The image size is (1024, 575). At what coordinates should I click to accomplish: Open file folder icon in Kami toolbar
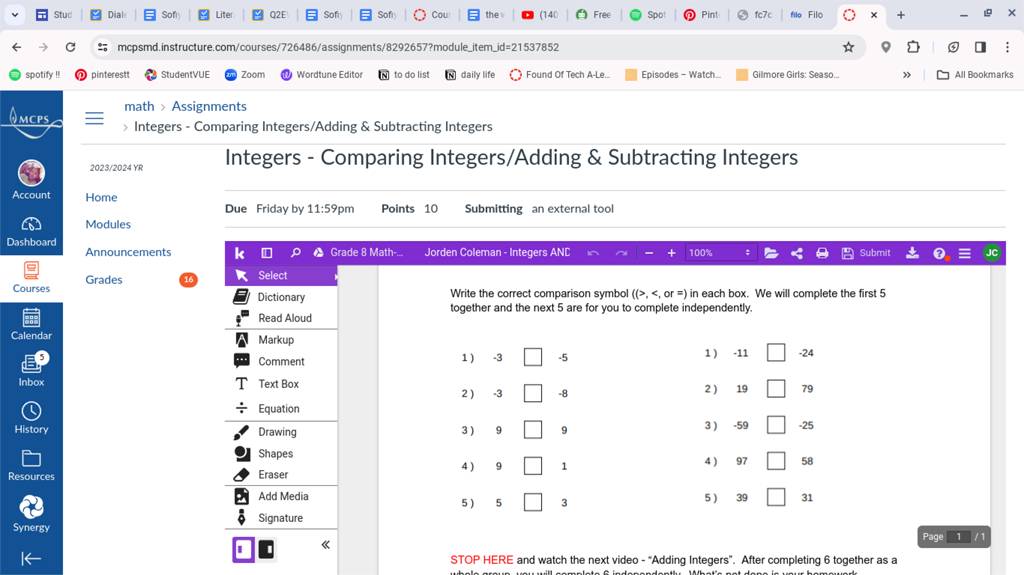tap(771, 253)
